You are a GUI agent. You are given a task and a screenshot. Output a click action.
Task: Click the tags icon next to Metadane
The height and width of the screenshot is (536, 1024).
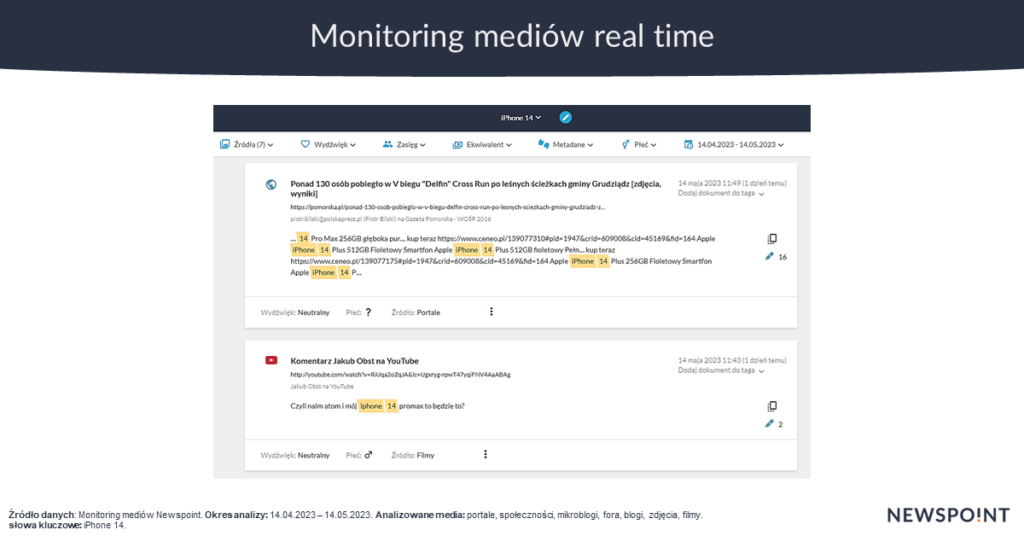pyautogui.click(x=543, y=144)
